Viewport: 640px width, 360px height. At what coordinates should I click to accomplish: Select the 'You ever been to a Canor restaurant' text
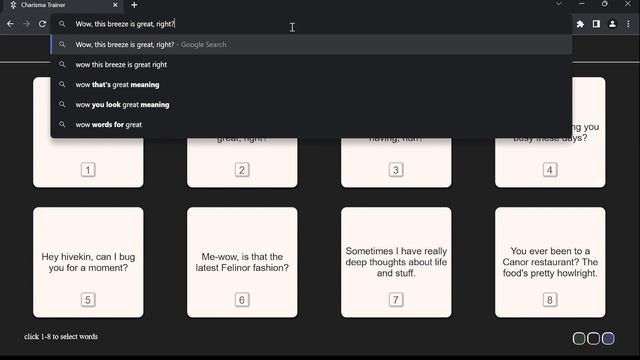[550, 262]
